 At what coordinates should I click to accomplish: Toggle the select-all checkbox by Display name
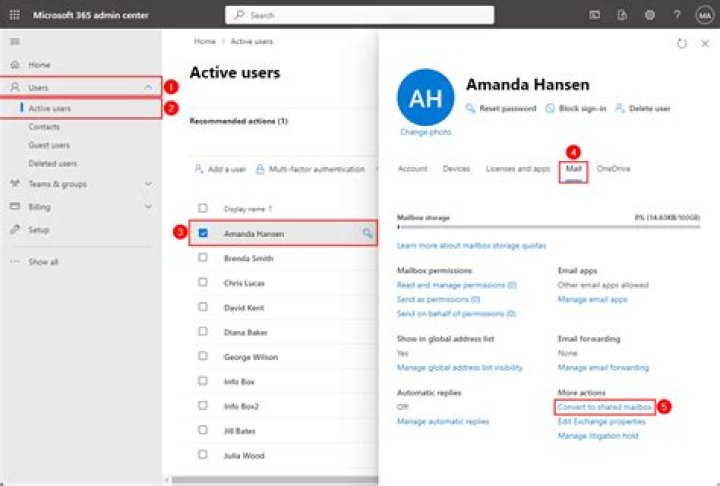(203, 208)
